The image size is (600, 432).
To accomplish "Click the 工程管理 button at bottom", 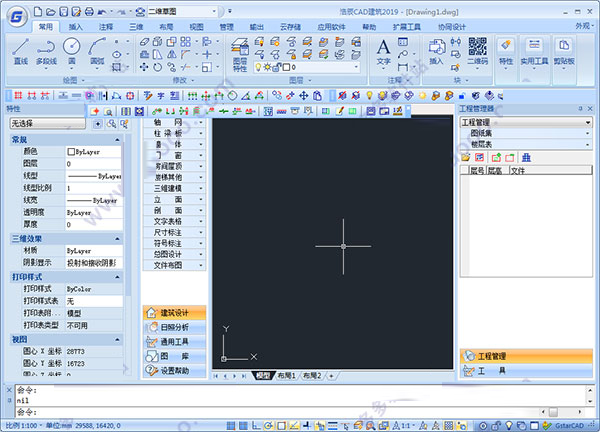I will pyautogui.click(x=526, y=356).
